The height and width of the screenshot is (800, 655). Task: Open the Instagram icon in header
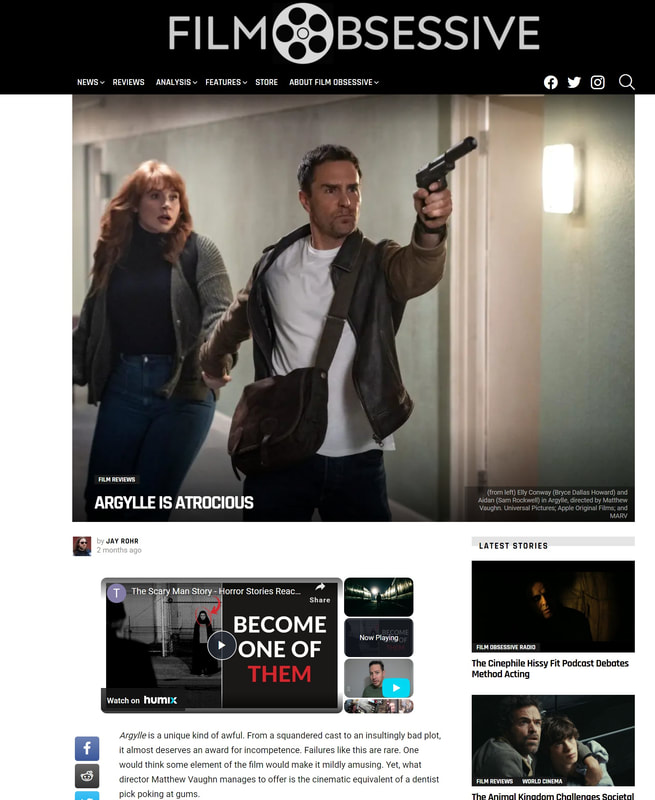pyautogui.click(x=597, y=82)
